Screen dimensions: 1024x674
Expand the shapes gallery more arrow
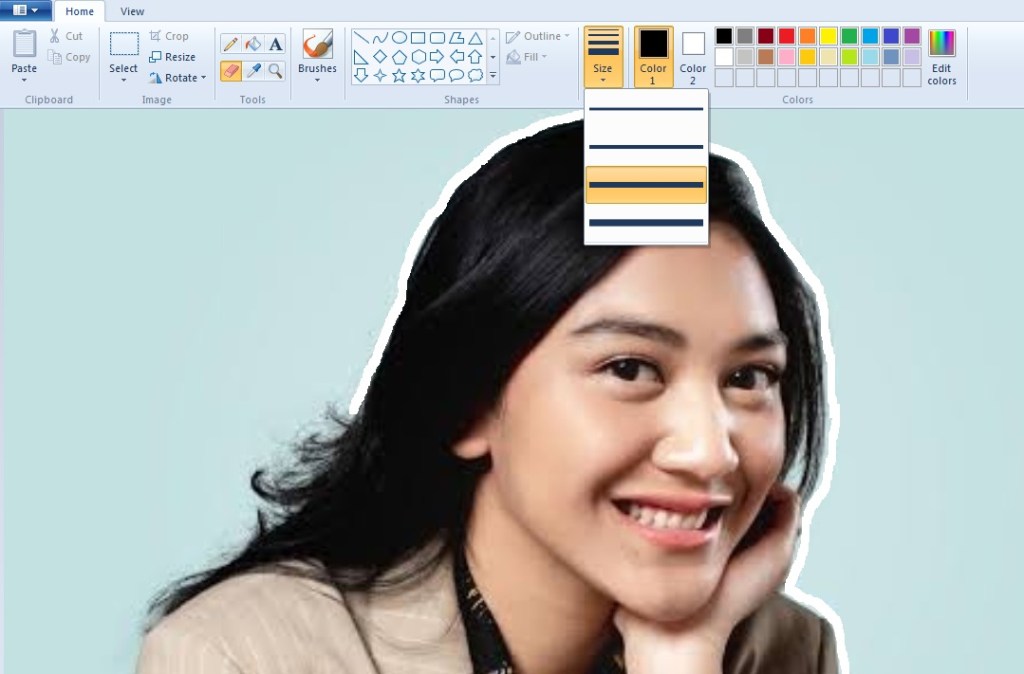[493, 75]
